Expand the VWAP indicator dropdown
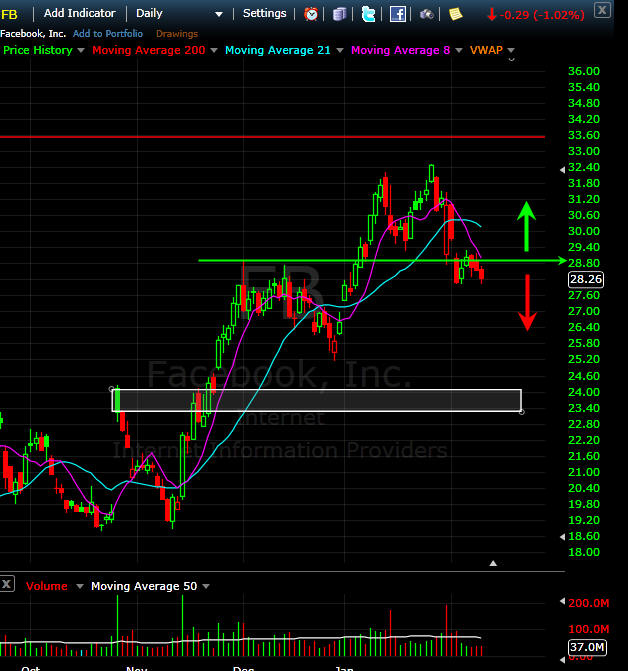 [x=511, y=51]
